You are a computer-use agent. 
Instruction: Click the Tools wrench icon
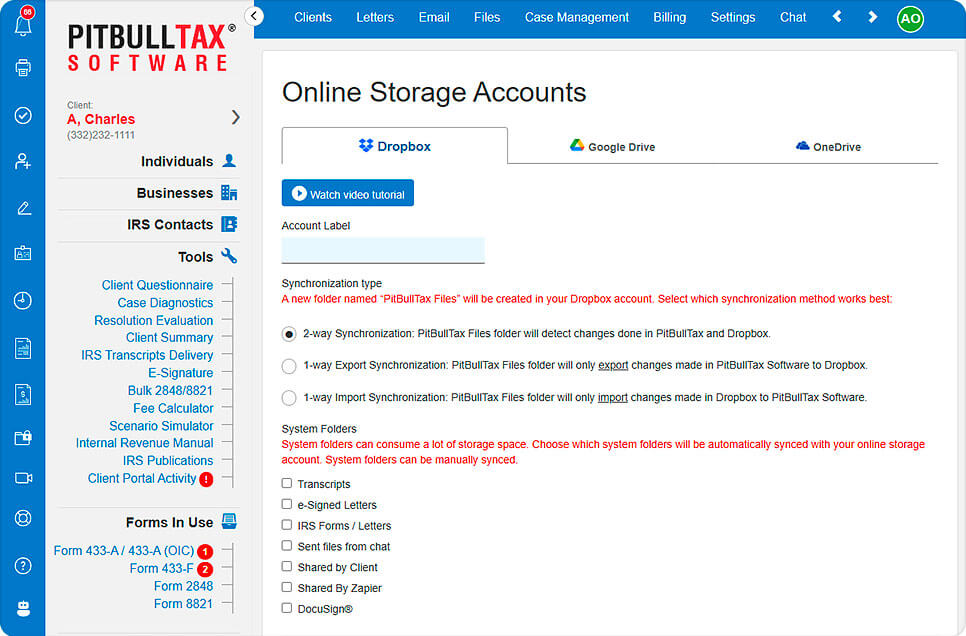coord(229,256)
